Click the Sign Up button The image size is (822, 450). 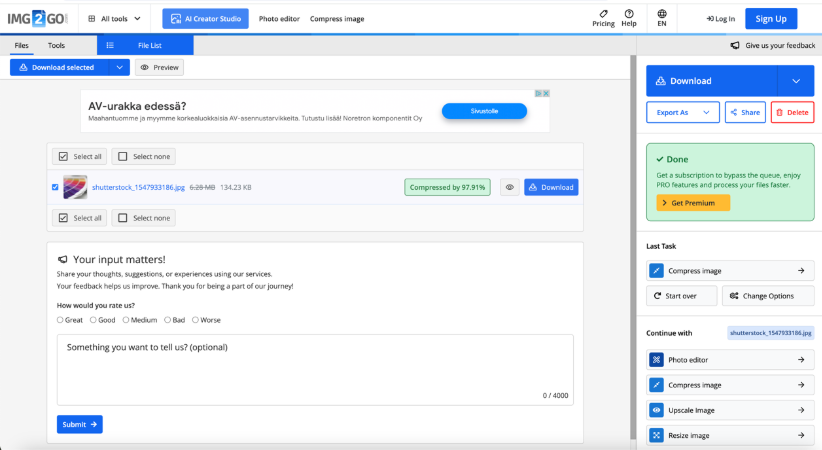pos(771,19)
